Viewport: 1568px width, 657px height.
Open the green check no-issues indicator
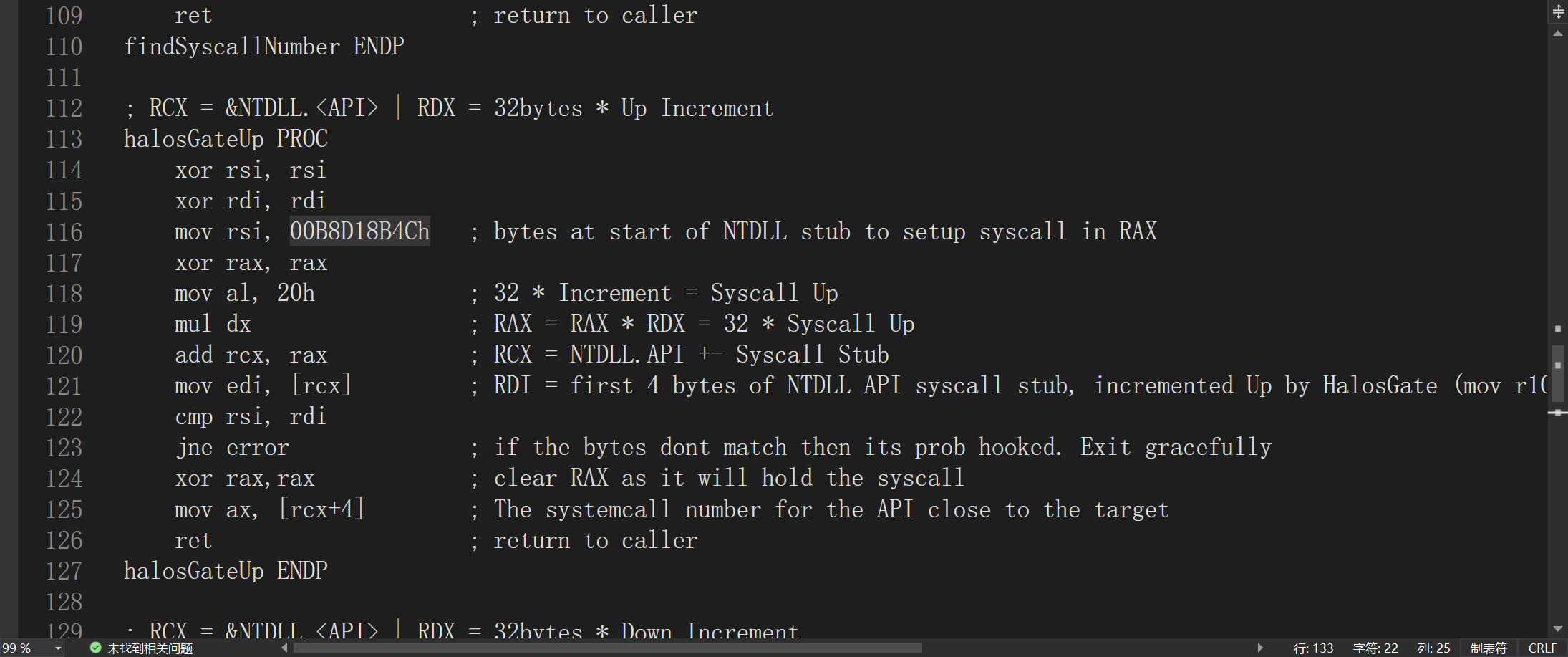coord(142,648)
